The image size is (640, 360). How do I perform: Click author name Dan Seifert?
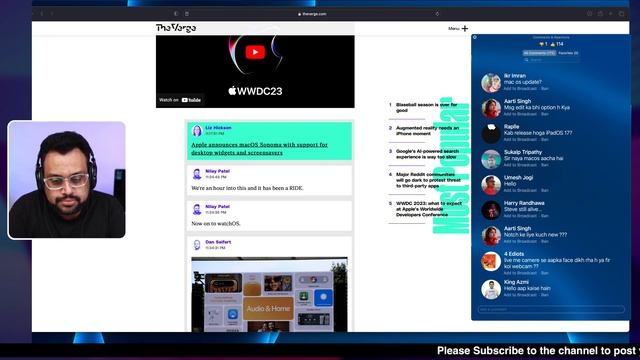[x=218, y=242]
